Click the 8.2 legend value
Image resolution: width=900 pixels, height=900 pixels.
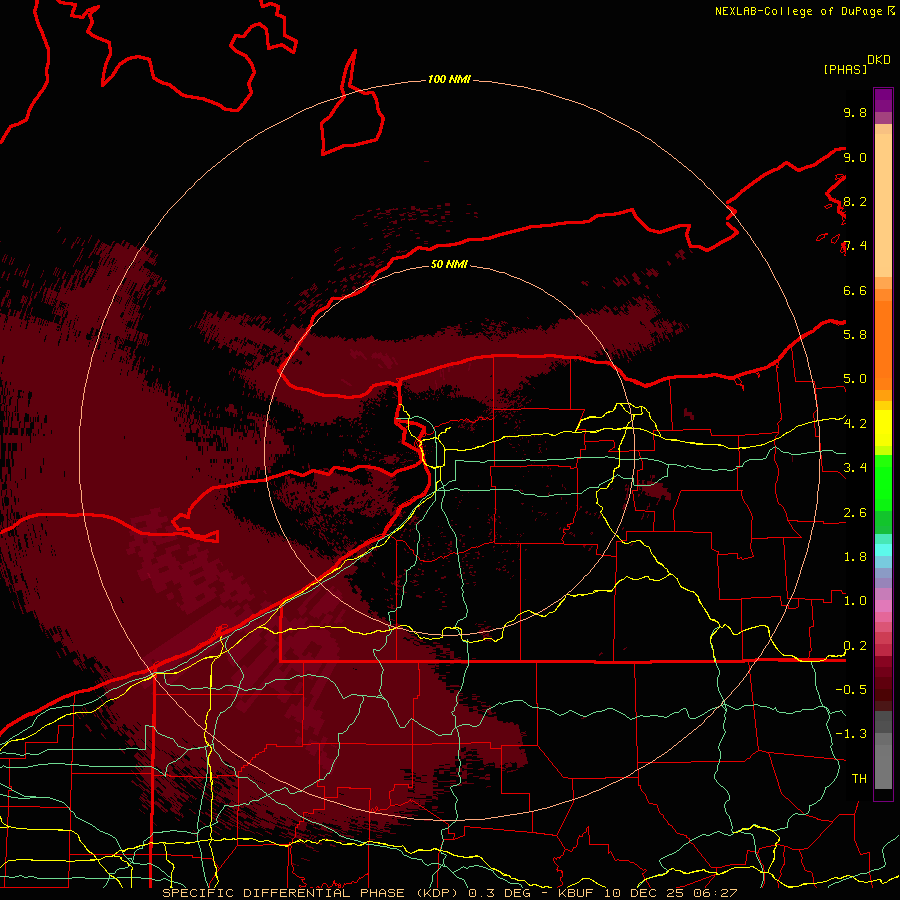(855, 201)
